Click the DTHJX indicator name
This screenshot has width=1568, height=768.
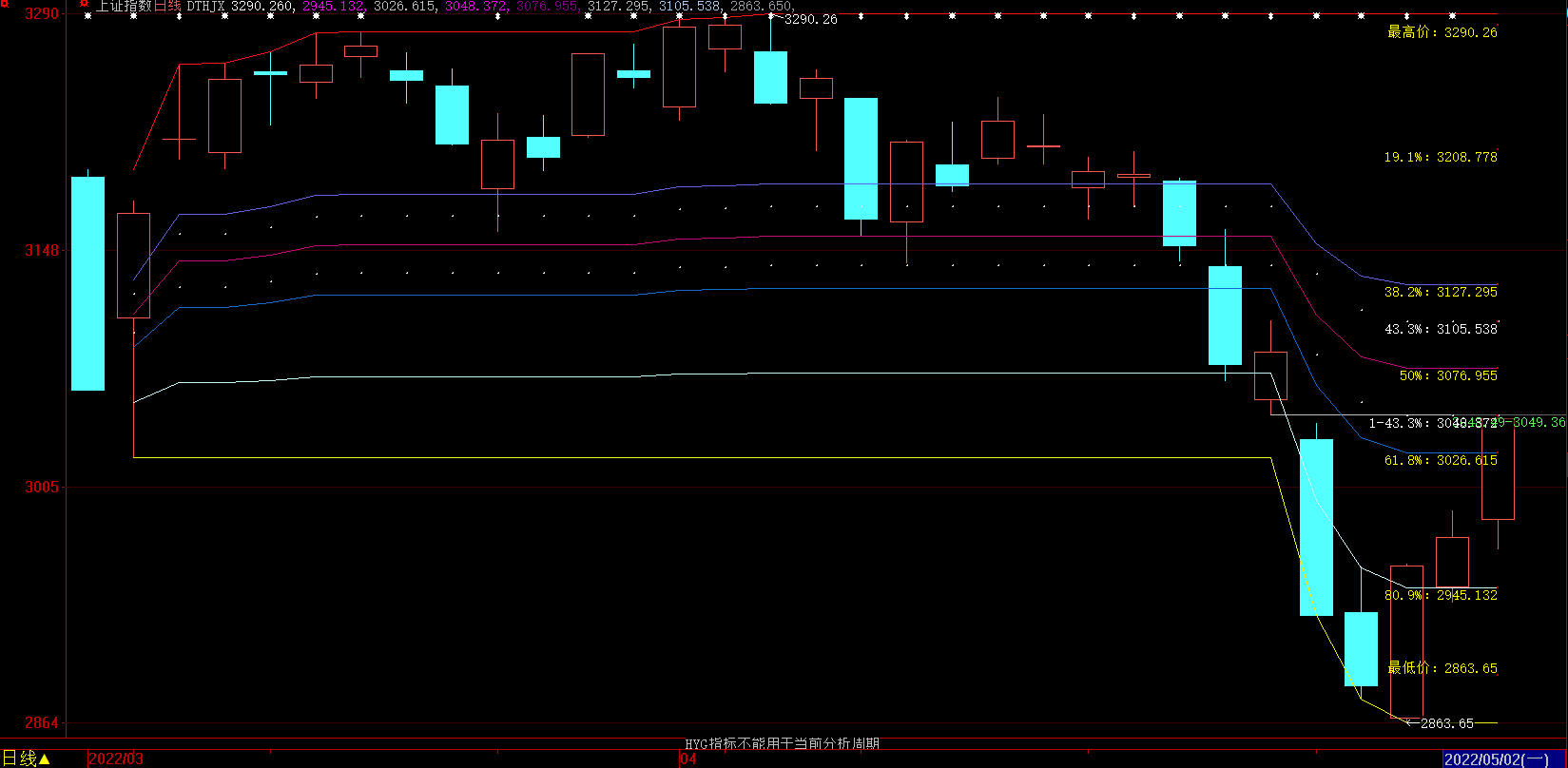click(x=205, y=6)
